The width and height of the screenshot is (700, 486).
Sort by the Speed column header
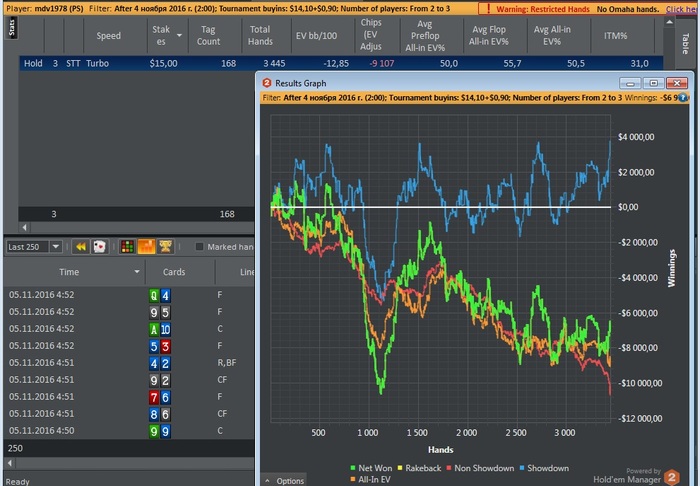point(108,36)
